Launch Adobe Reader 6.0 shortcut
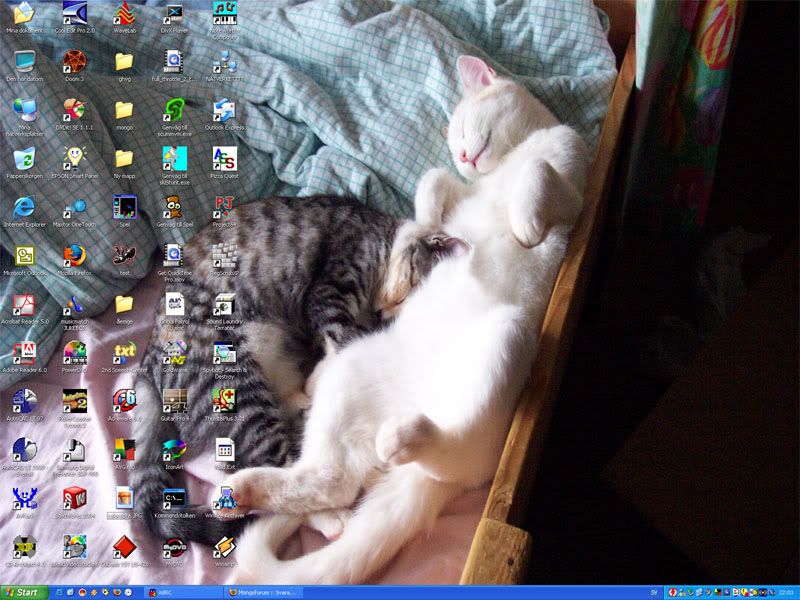 pyautogui.click(x=24, y=353)
